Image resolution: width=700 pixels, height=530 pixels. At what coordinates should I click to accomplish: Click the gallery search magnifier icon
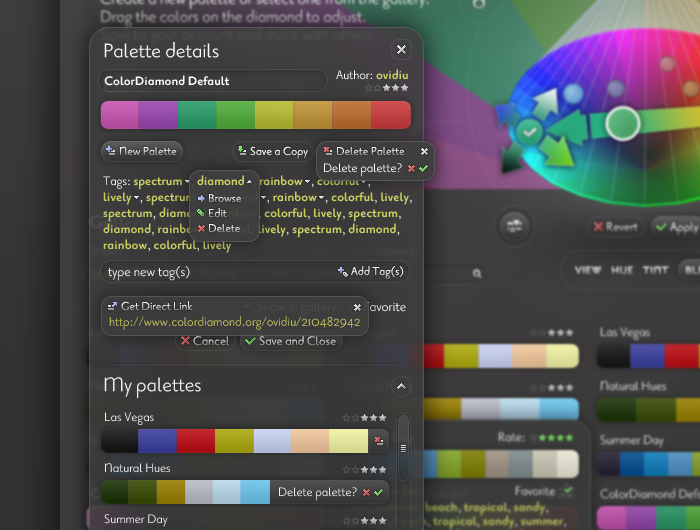[477, 273]
